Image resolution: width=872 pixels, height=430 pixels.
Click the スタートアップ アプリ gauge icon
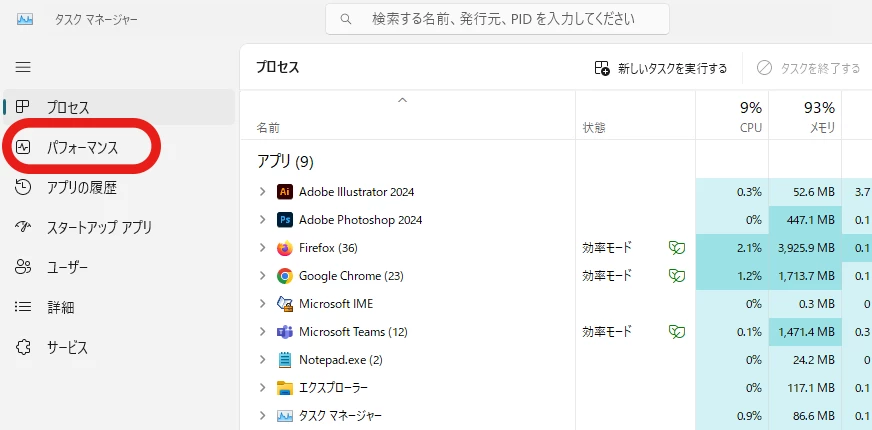click(23, 227)
